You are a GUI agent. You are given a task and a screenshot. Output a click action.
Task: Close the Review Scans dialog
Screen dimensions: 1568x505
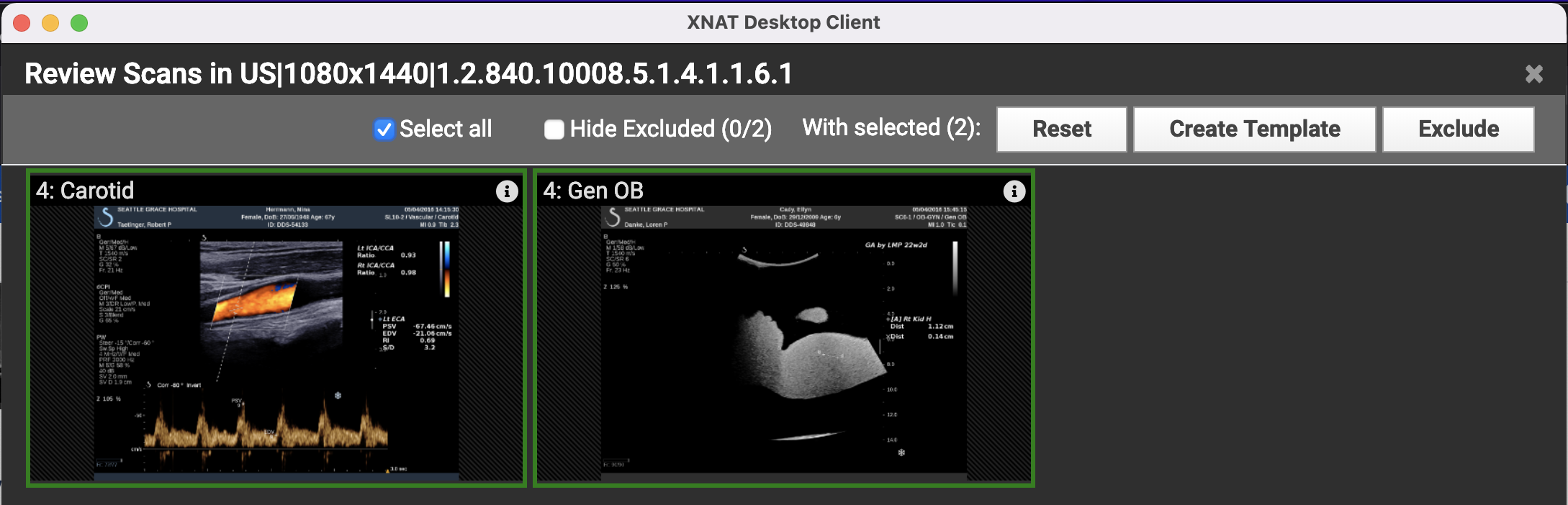(x=1533, y=74)
